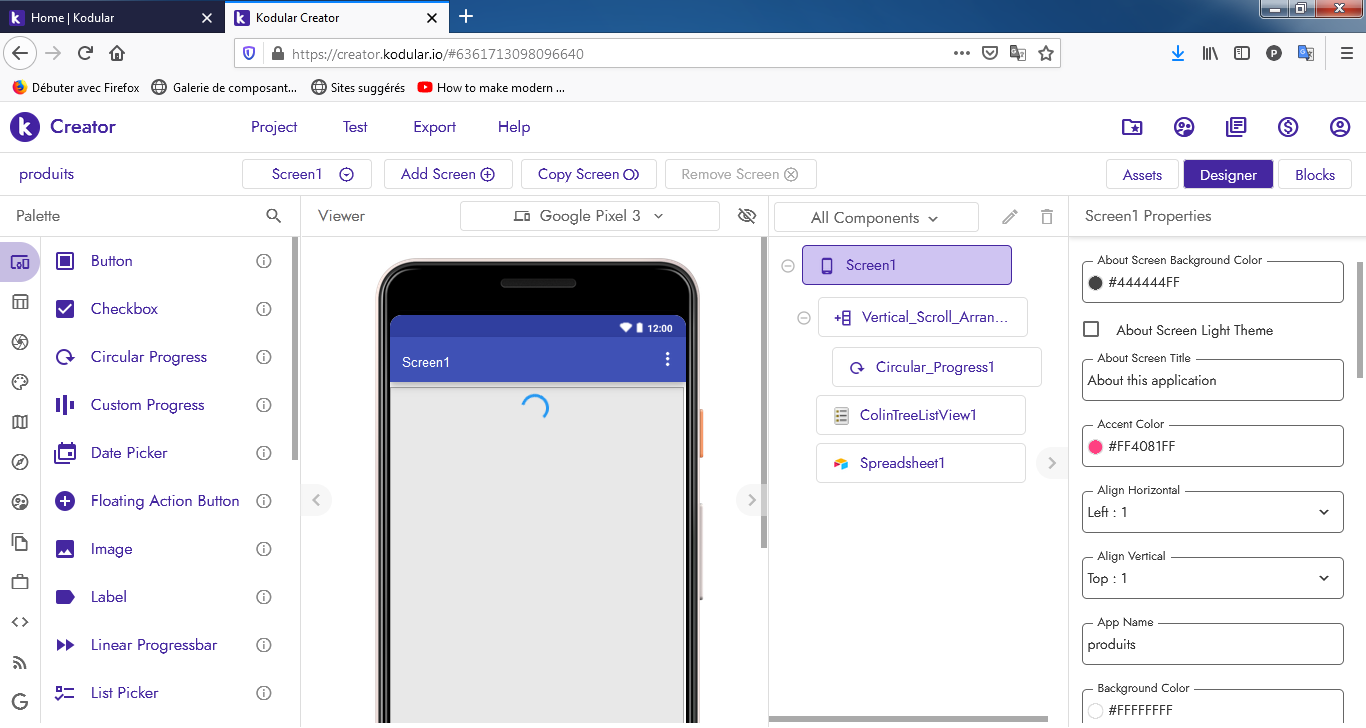Open the dollar sign monetization icon

click(x=1288, y=127)
